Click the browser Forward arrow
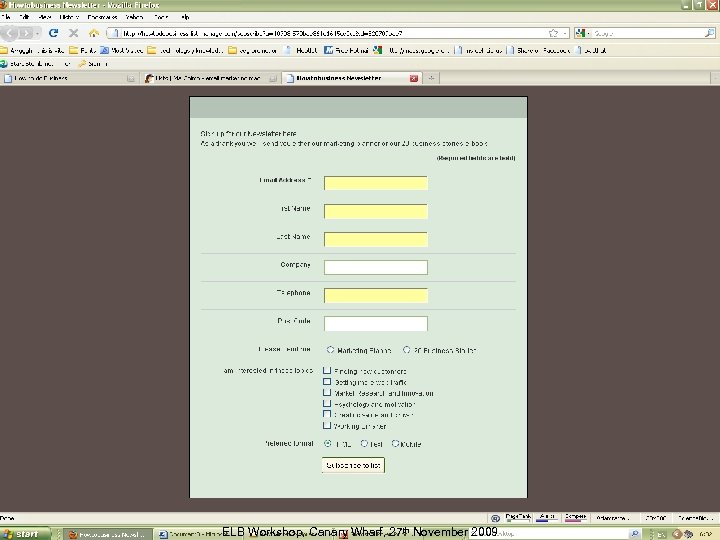Screen dimensions: 720x540 (x=25, y=33)
